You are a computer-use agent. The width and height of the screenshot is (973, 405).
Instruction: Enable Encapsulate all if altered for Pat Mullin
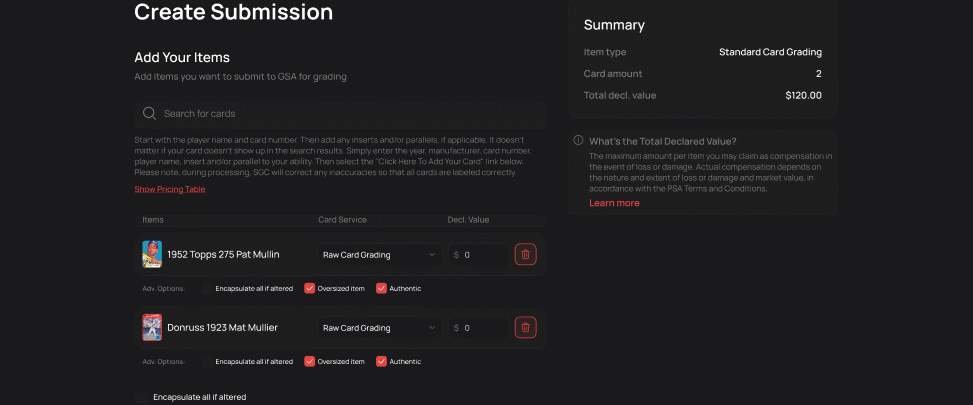207,289
